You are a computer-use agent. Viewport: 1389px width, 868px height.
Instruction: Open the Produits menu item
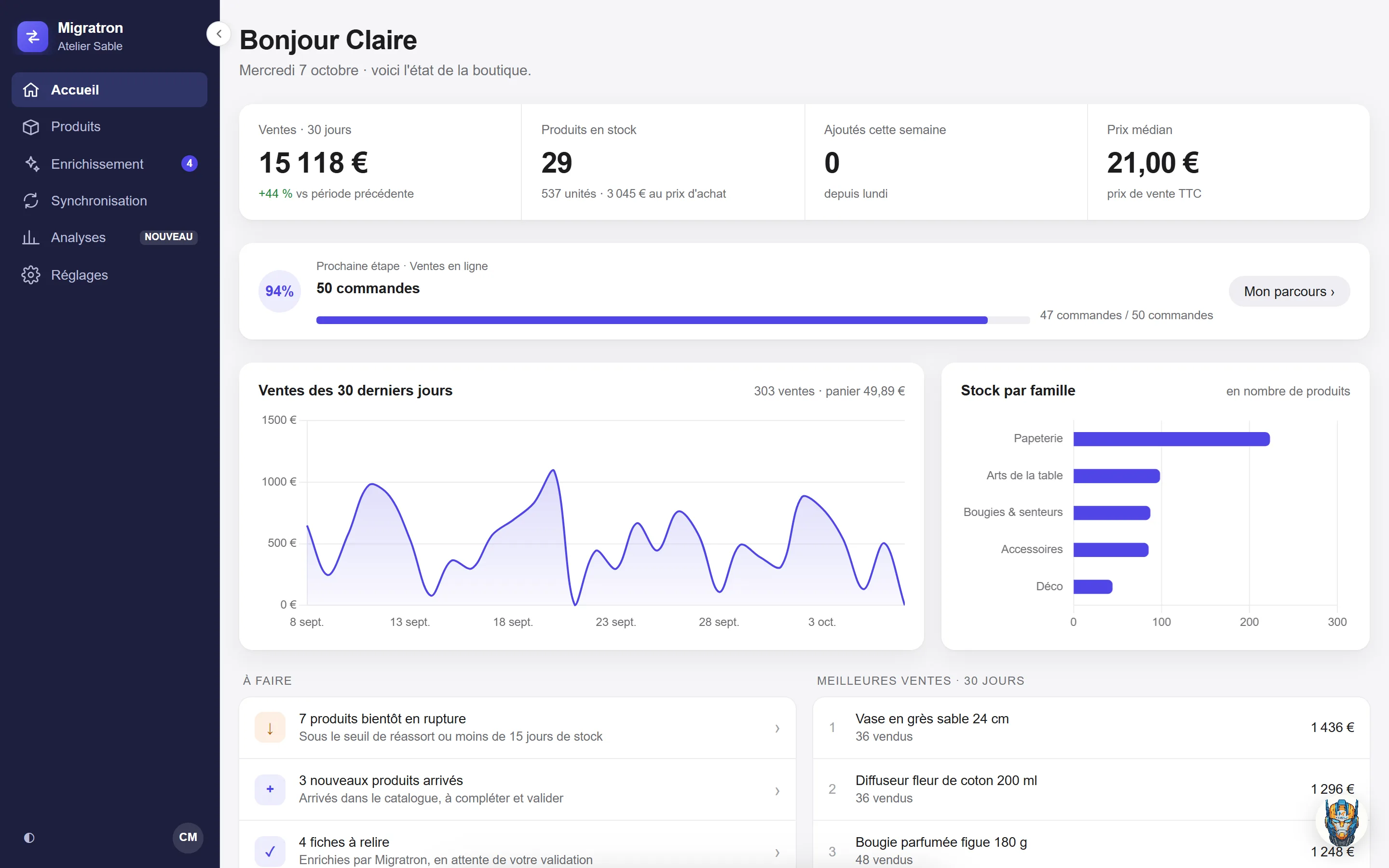pyautogui.click(x=109, y=127)
